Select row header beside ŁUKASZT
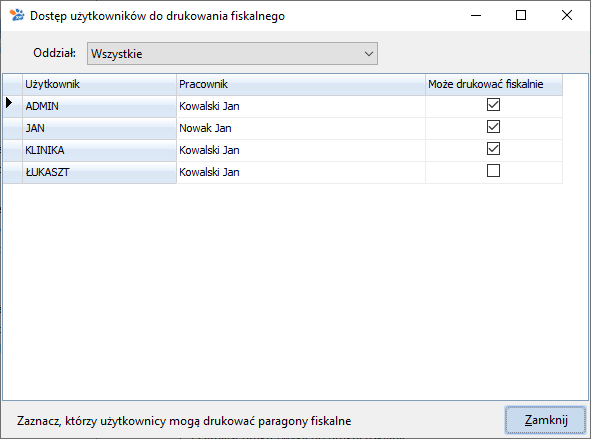The height and width of the screenshot is (439, 591). click(12, 173)
